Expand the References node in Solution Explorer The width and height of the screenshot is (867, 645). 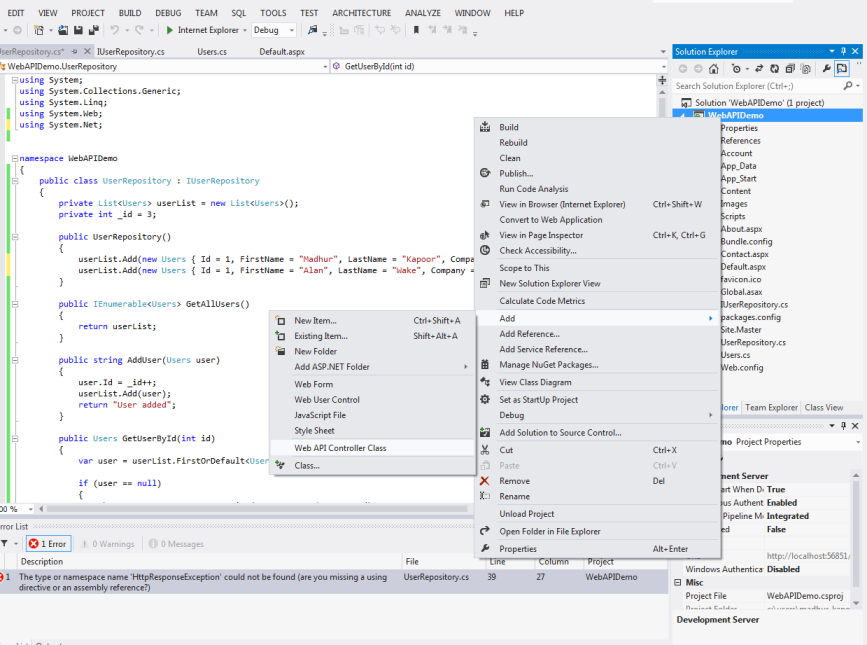(739, 140)
